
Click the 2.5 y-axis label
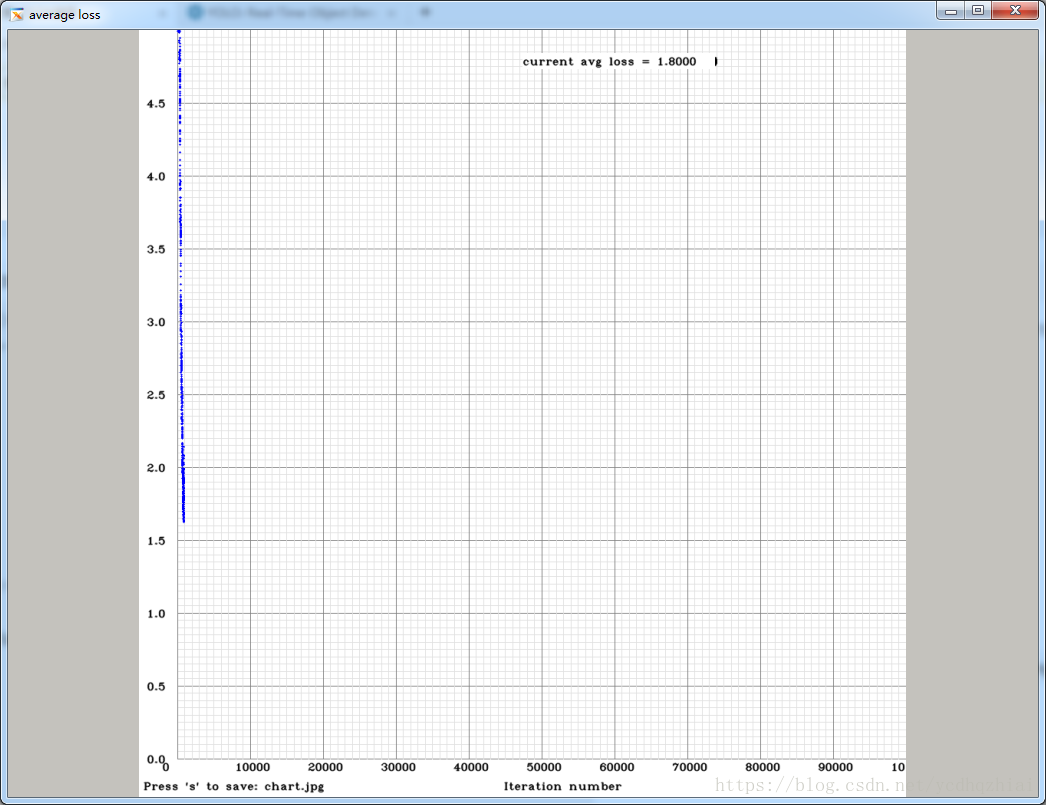pos(156,395)
